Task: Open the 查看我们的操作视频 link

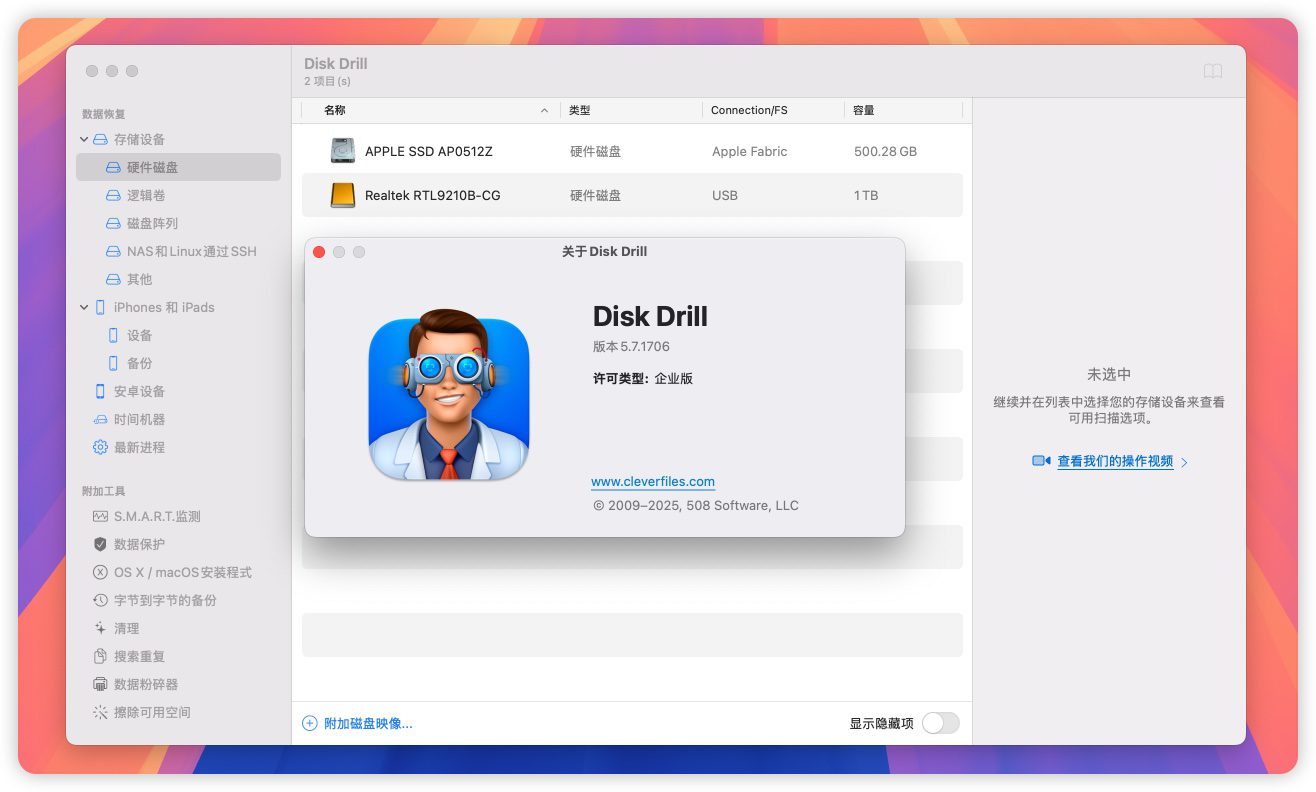Action: (x=1115, y=461)
